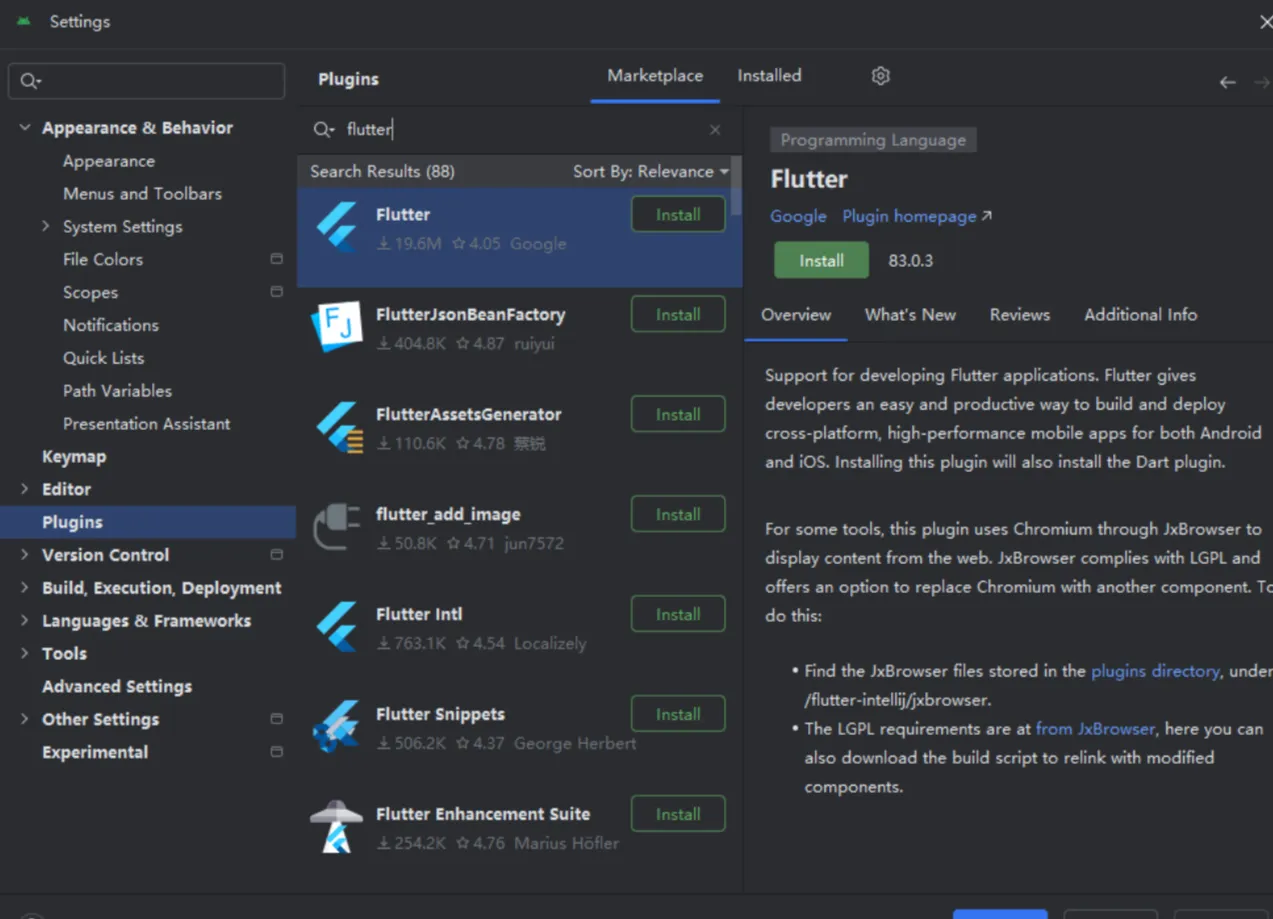Click the File Colors project-level icon
The image size is (1273, 919).
277,259
